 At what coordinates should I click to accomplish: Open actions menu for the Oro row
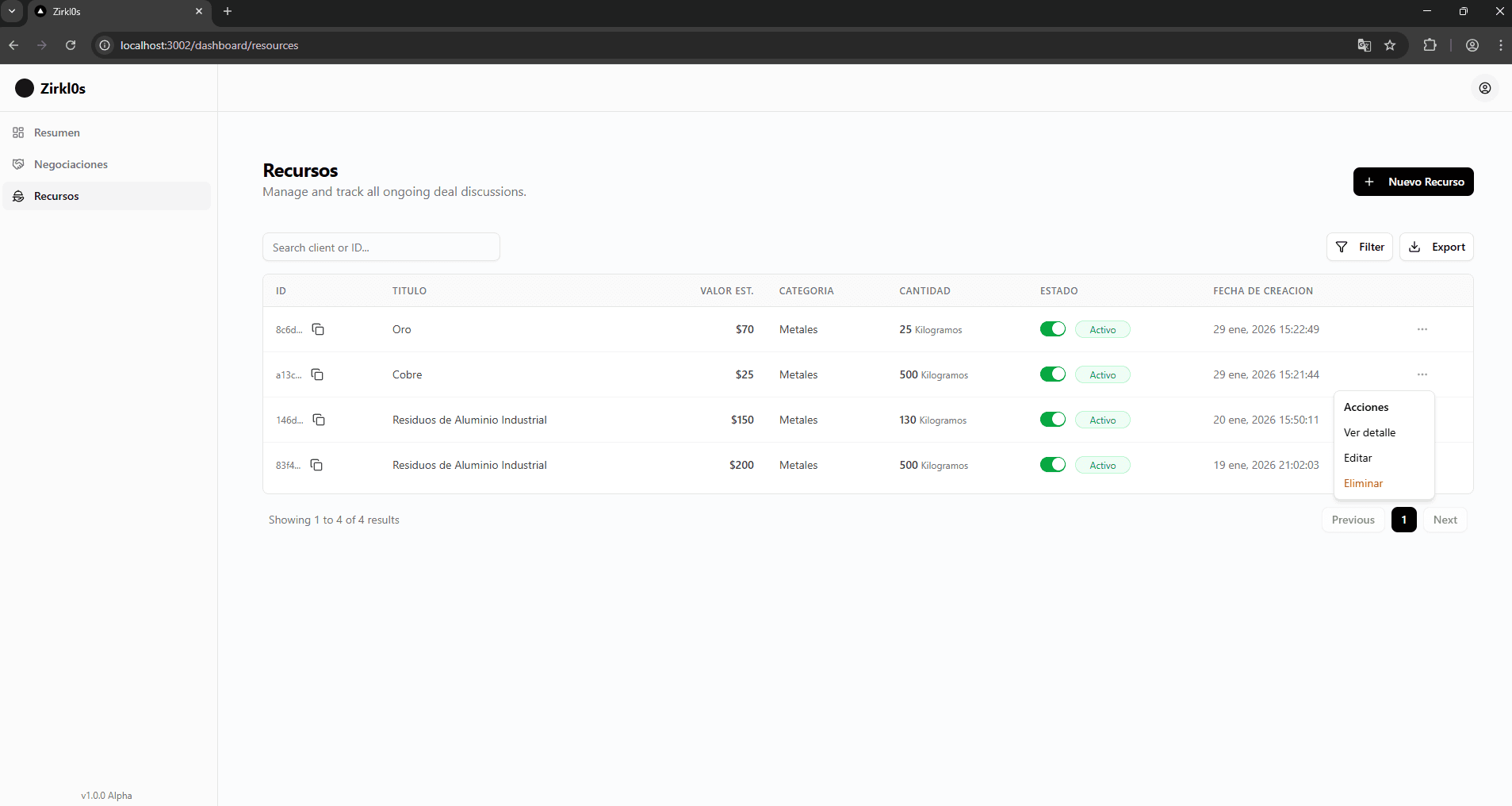pyautogui.click(x=1422, y=329)
